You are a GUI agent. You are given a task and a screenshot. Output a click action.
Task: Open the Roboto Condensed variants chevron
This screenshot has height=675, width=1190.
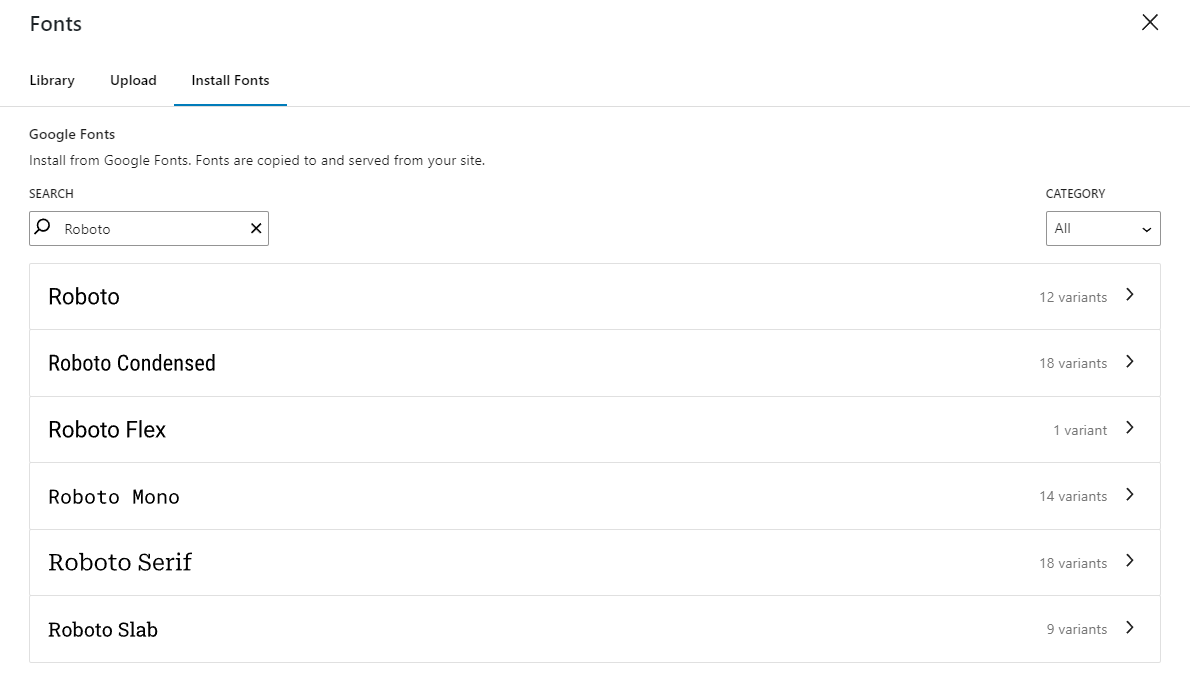(1130, 362)
